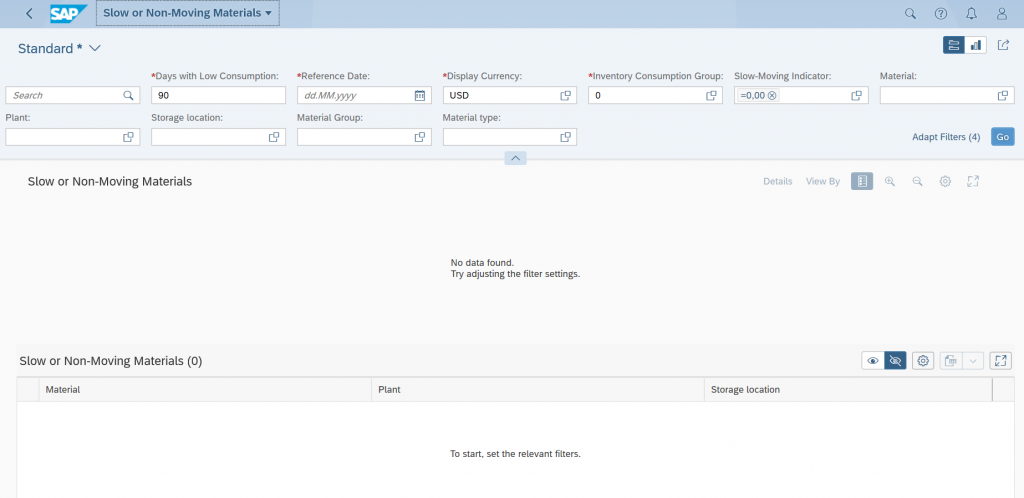Click the table export icon

tap(951, 360)
